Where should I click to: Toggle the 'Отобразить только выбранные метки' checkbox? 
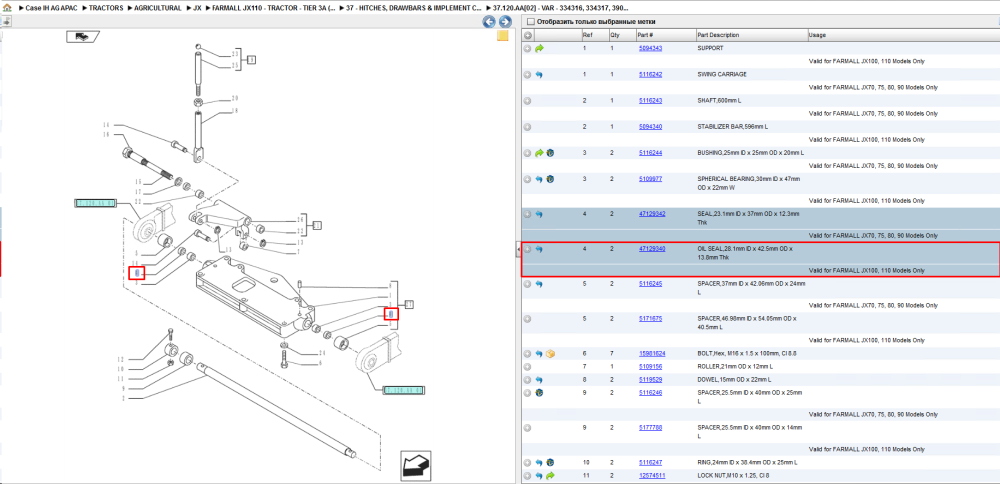click(x=531, y=22)
